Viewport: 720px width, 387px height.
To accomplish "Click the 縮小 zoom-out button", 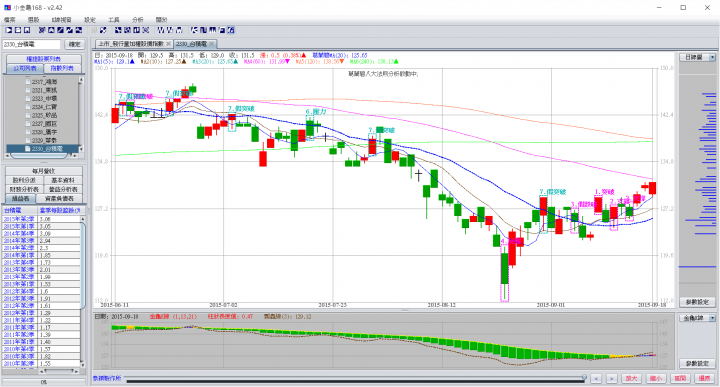I will 656,378.
